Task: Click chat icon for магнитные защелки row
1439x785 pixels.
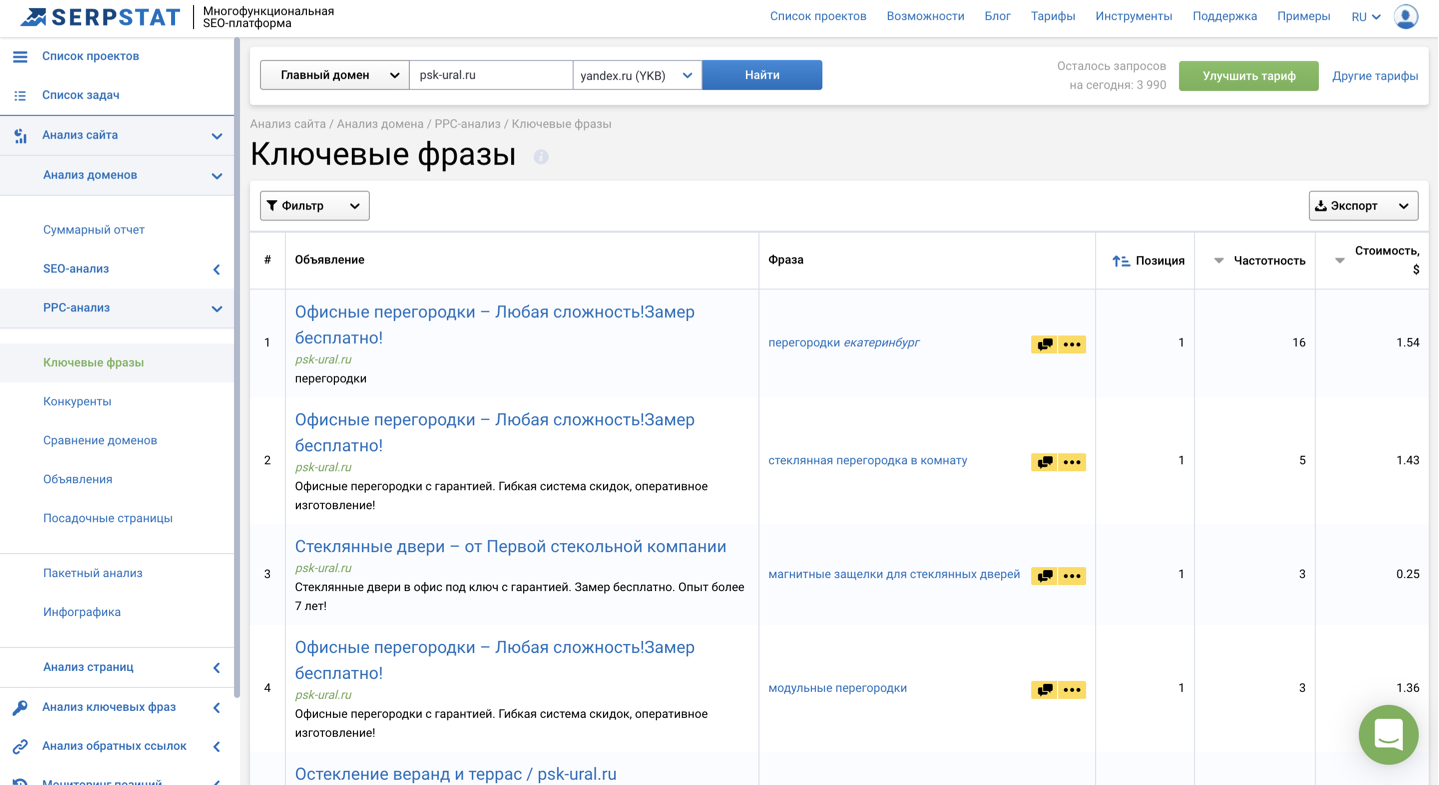Action: pos(1045,576)
